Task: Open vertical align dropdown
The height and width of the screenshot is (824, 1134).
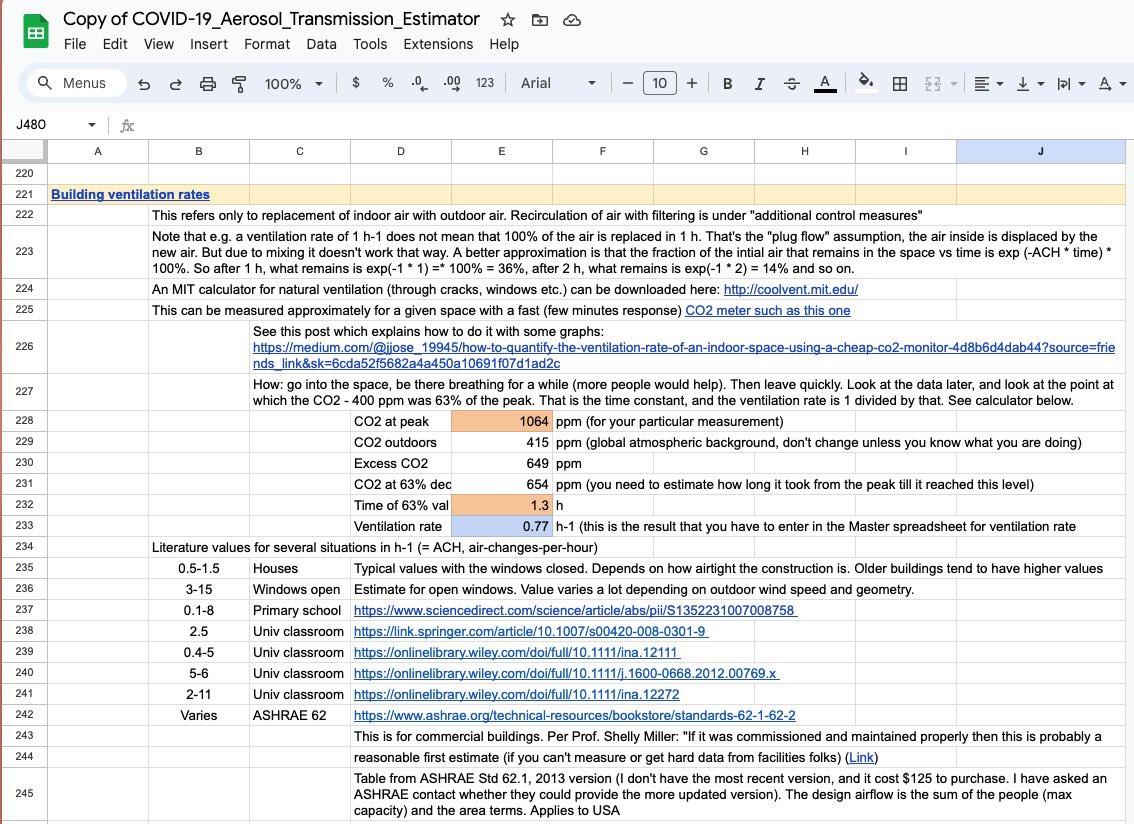Action: (x=1030, y=84)
